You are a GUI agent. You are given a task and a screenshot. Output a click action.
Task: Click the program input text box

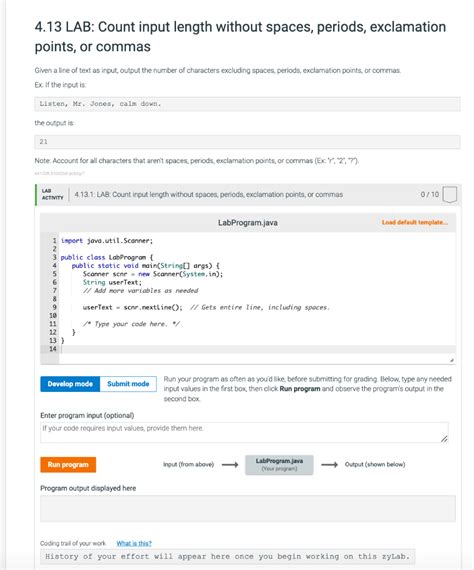click(244, 432)
